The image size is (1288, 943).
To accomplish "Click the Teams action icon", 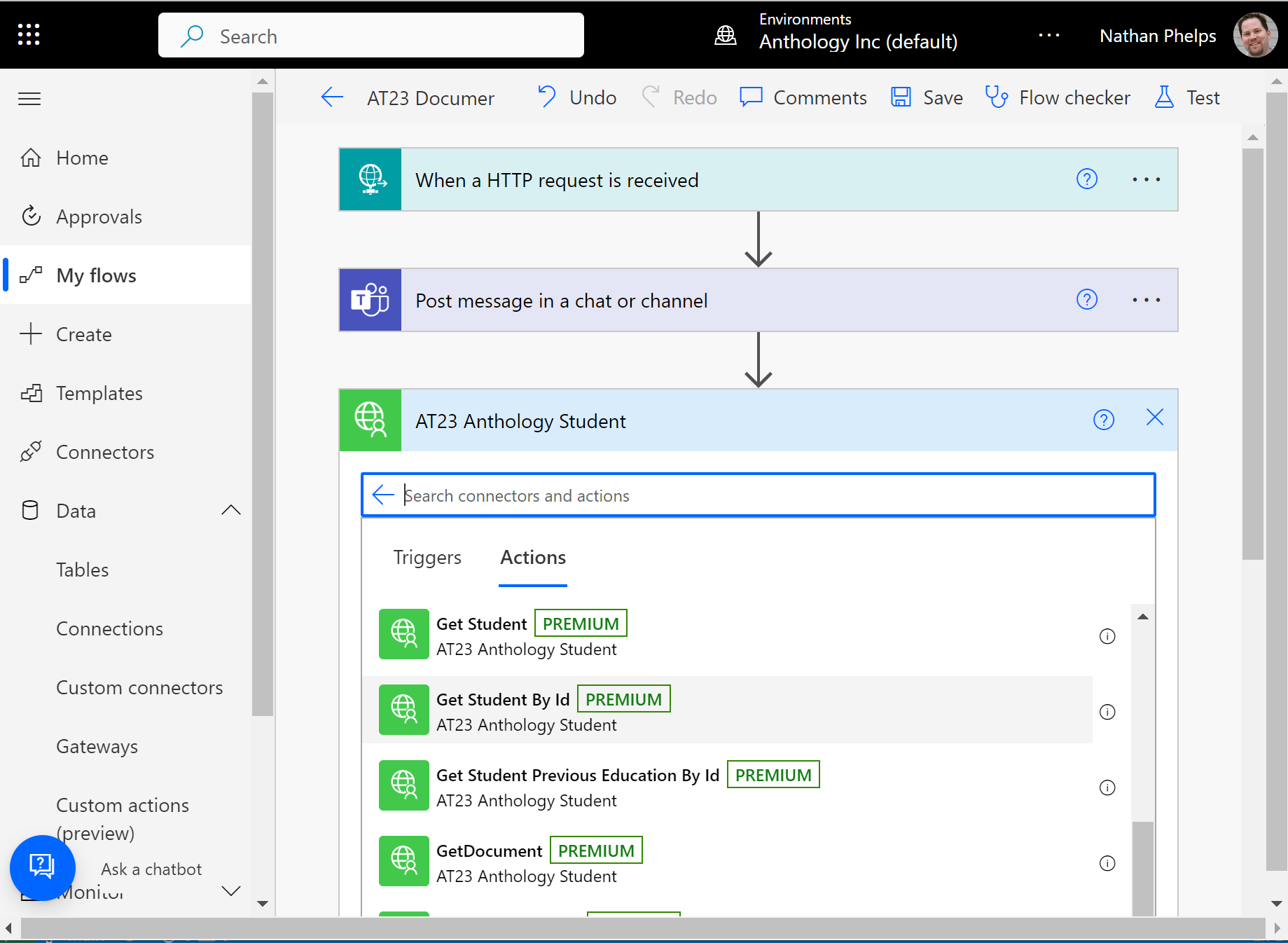I will tap(371, 300).
